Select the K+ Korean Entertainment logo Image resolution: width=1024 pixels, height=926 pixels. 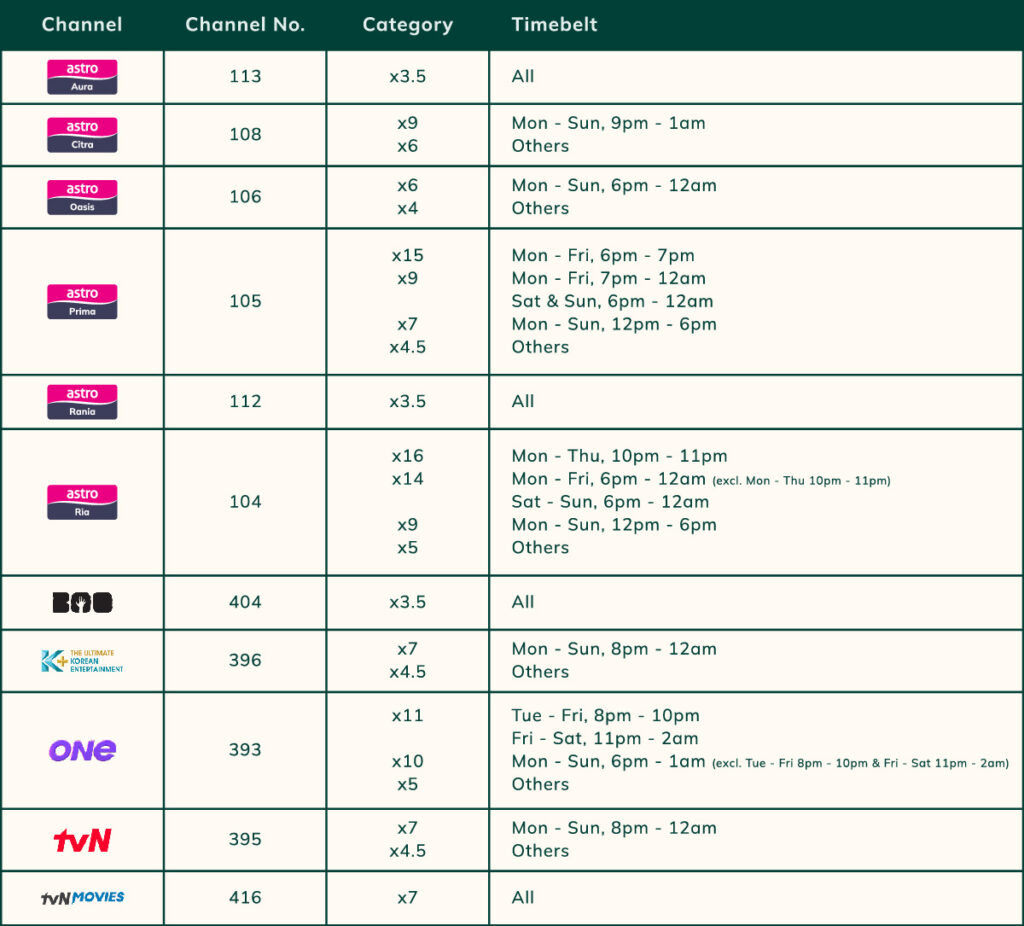pos(82,661)
